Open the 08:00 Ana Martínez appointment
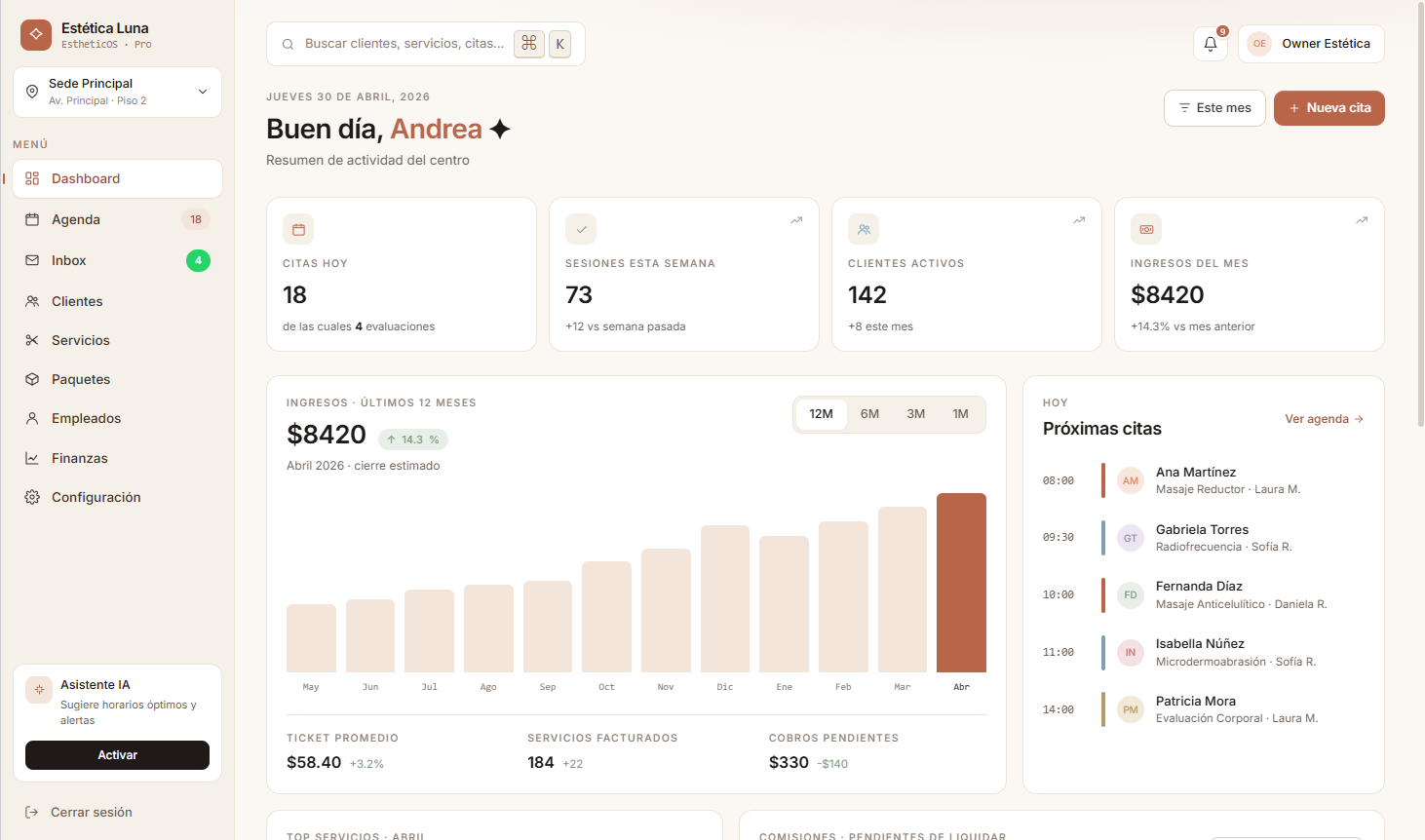This screenshot has height=840, width=1425. click(1204, 480)
